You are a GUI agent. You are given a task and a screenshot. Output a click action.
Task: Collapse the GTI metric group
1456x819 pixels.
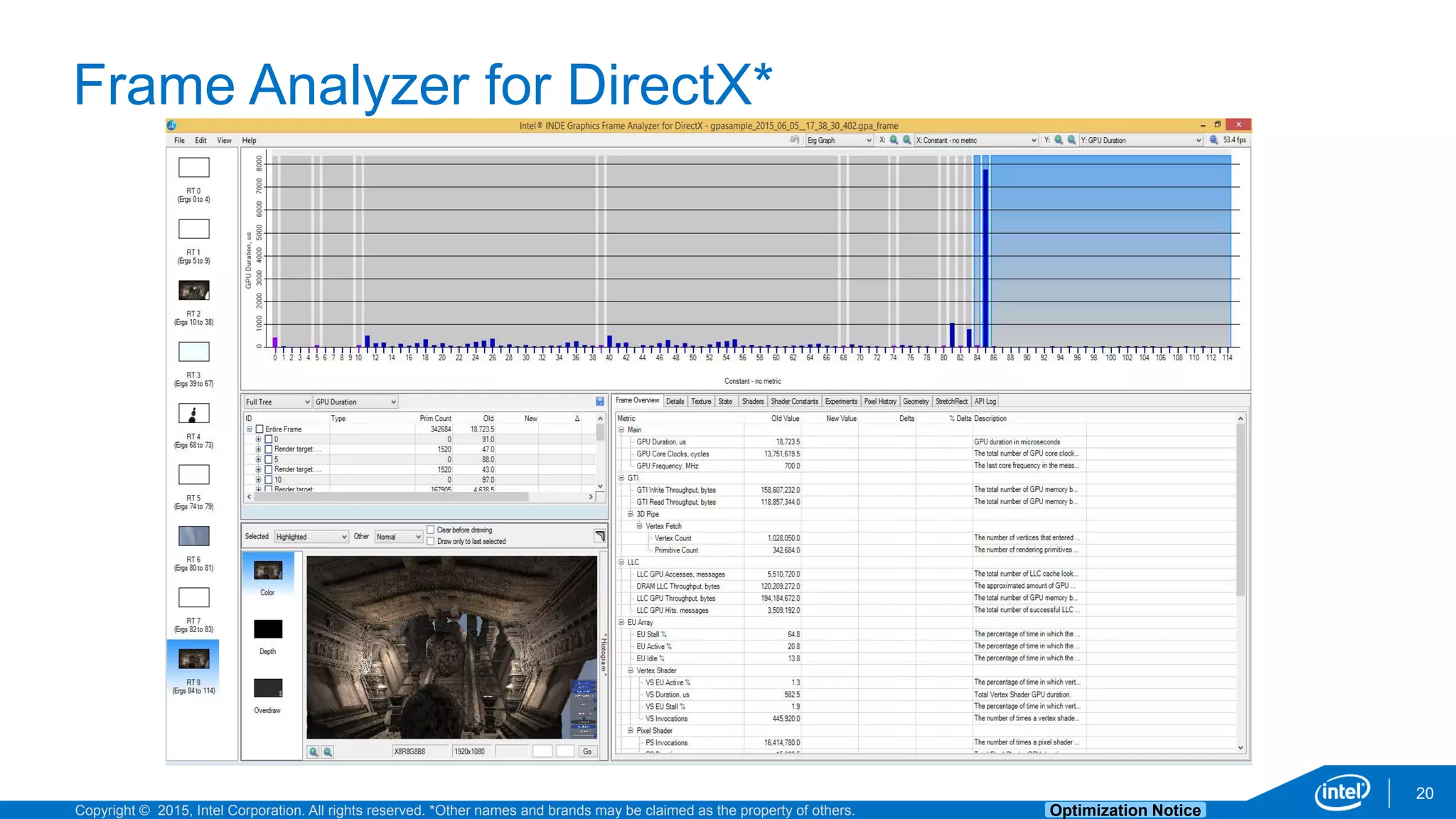621,478
